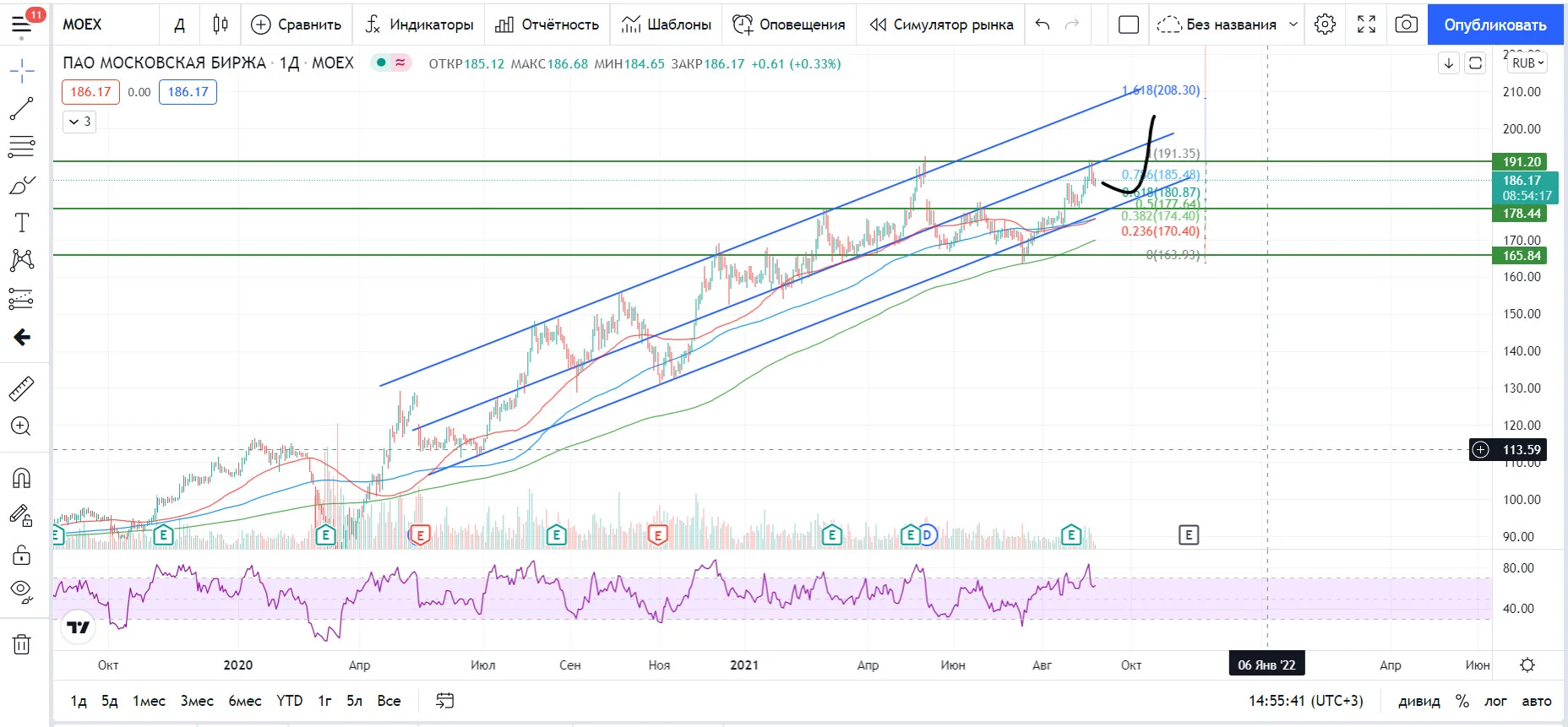Activate the ruler measure tool
The image size is (1568, 727).
pyautogui.click(x=21, y=388)
